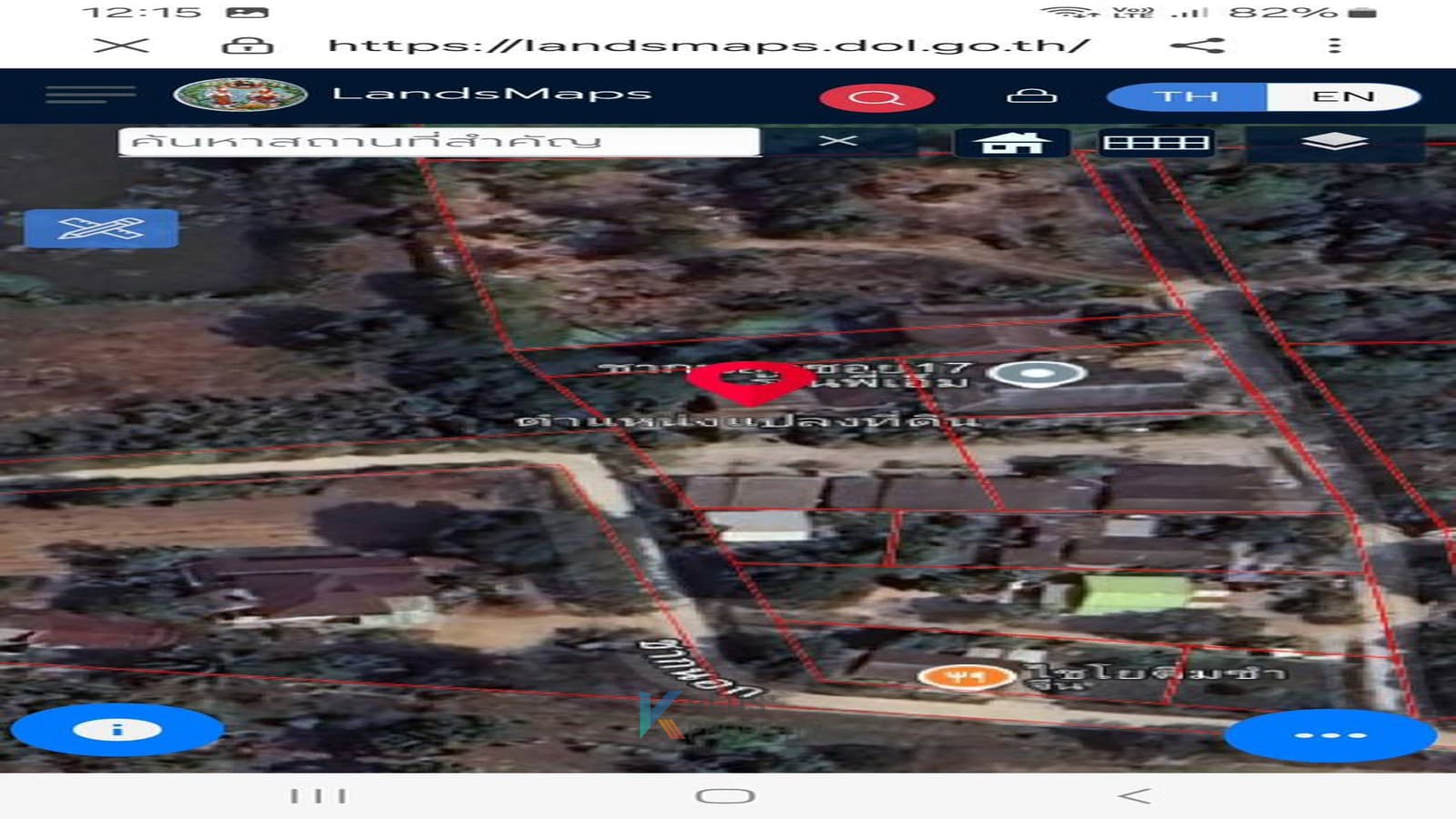The image size is (1456, 819).
Task: Share the page via share icon
Action: click(x=1197, y=45)
